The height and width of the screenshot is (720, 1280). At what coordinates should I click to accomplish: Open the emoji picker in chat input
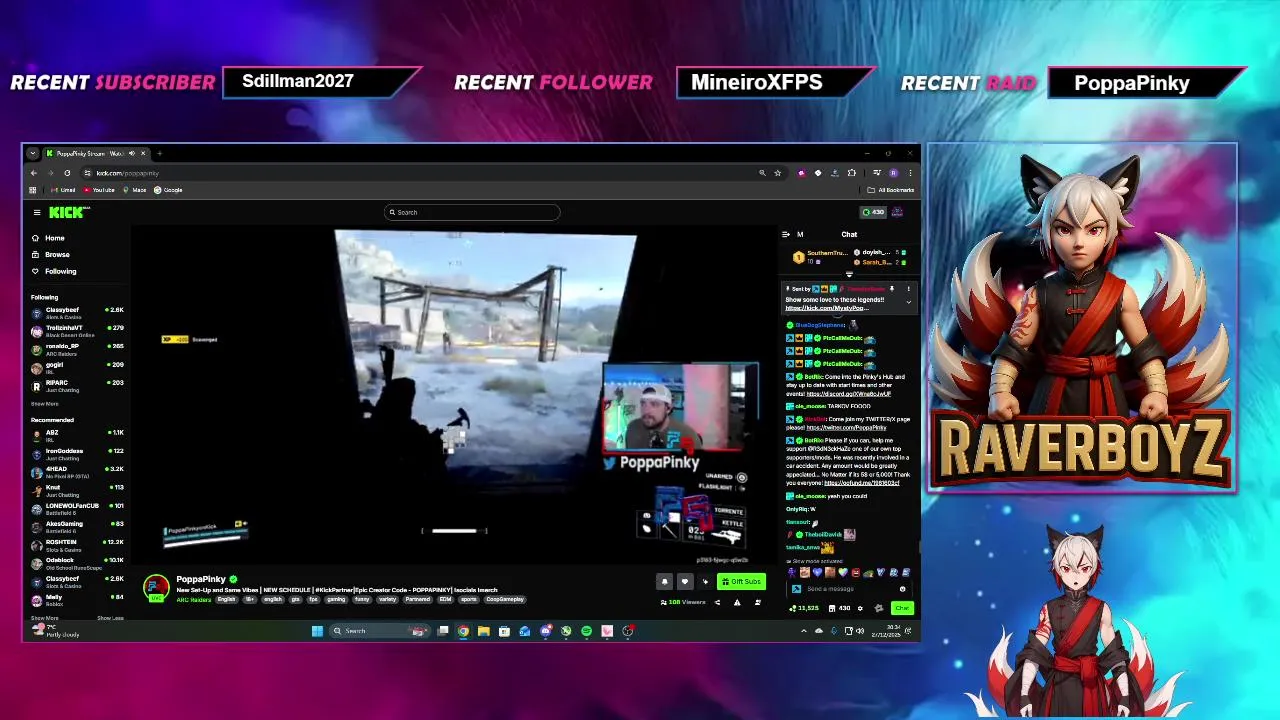tap(902, 589)
